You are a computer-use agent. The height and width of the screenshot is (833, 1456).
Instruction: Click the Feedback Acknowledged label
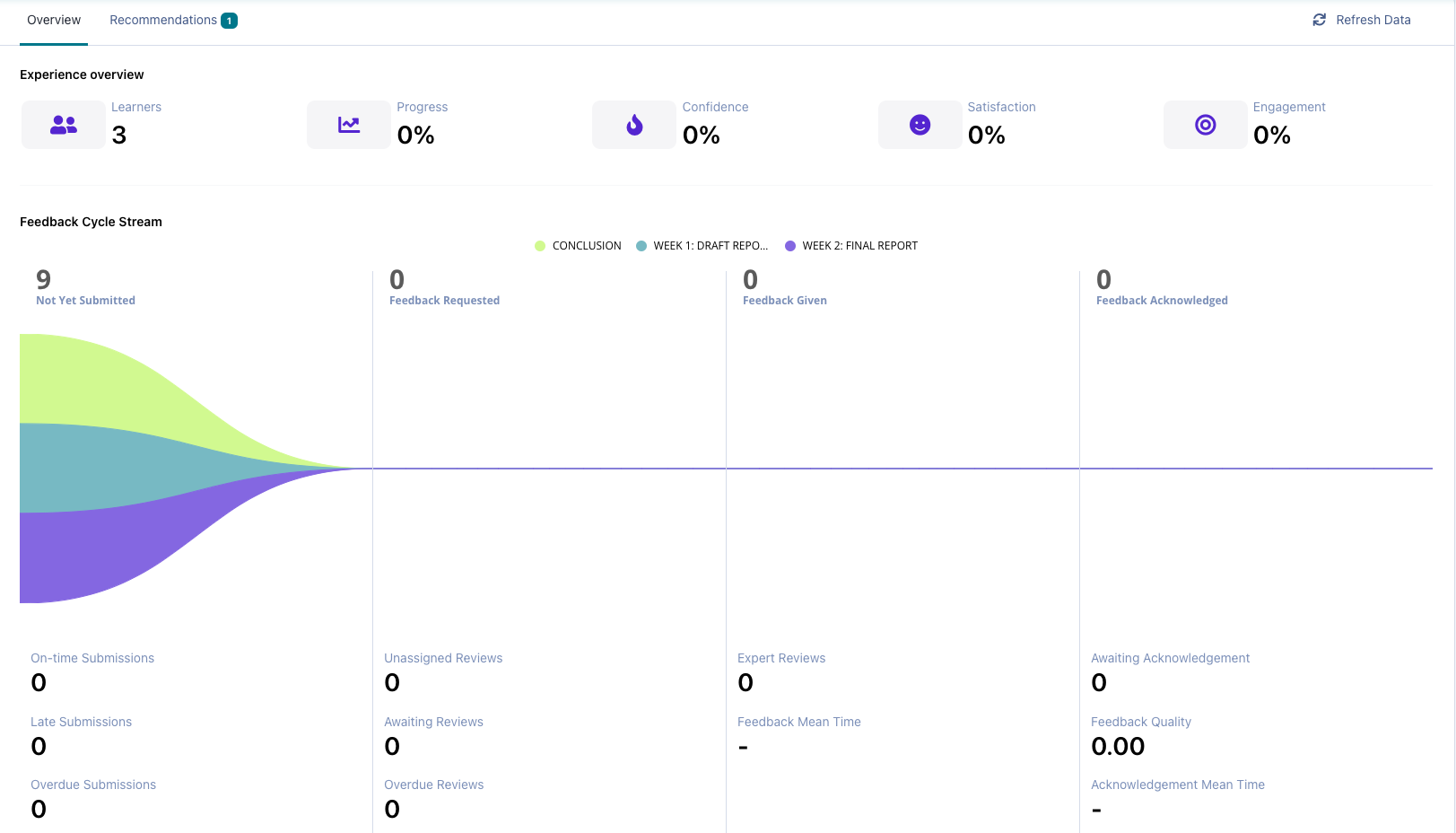click(1161, 301)
